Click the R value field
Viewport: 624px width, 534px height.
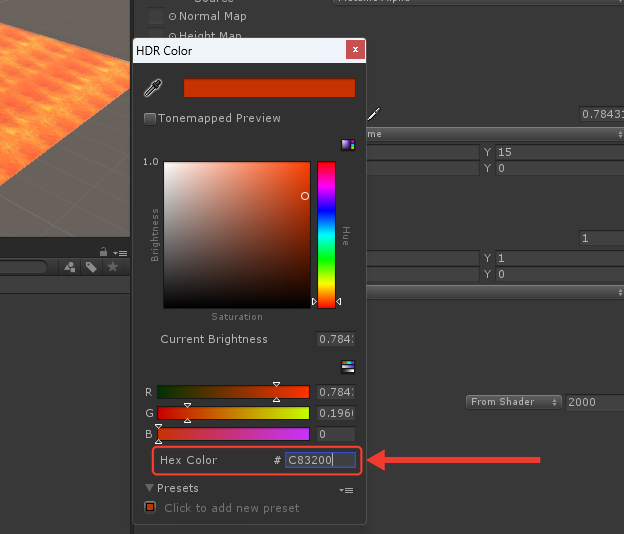(336, 392)
